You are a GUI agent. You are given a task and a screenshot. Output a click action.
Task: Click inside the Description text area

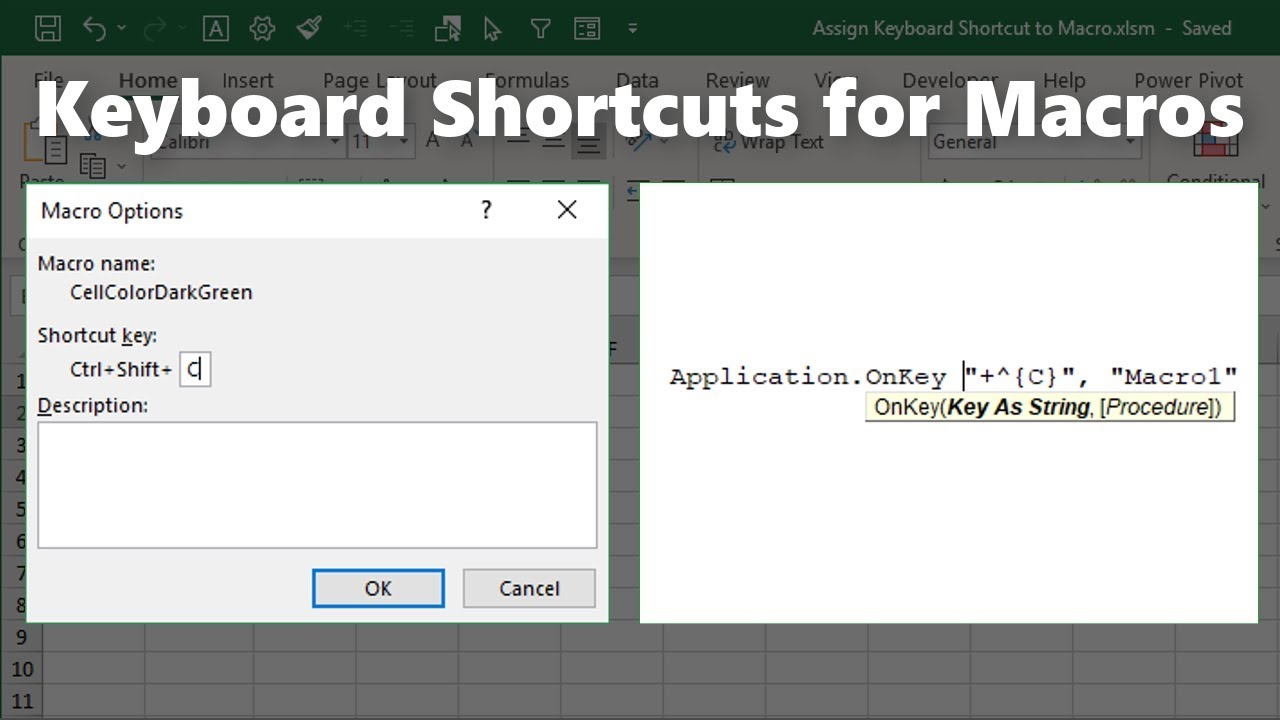(317, 485)
